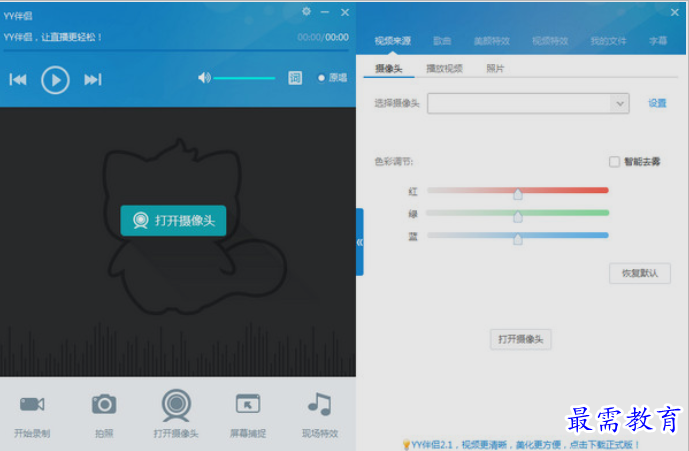
Task: Click the gray 打开摄像头 button in panel
Action: coord(521,339)
